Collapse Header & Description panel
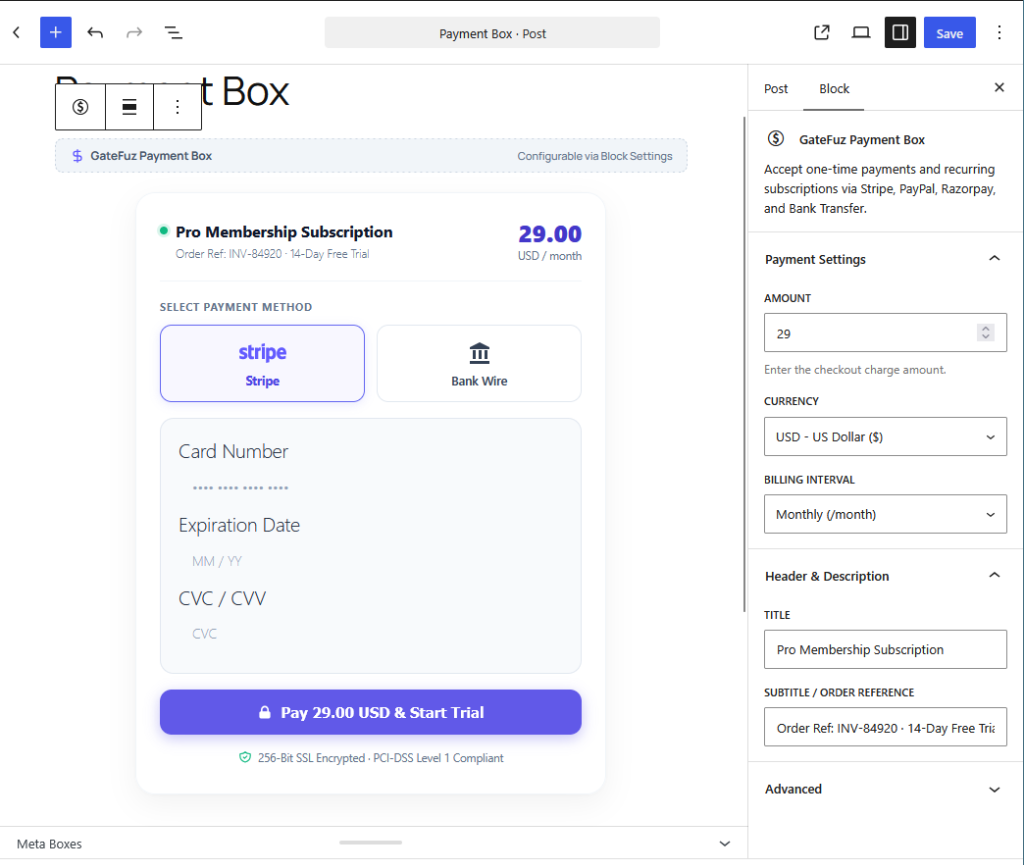 pos(885,576)
